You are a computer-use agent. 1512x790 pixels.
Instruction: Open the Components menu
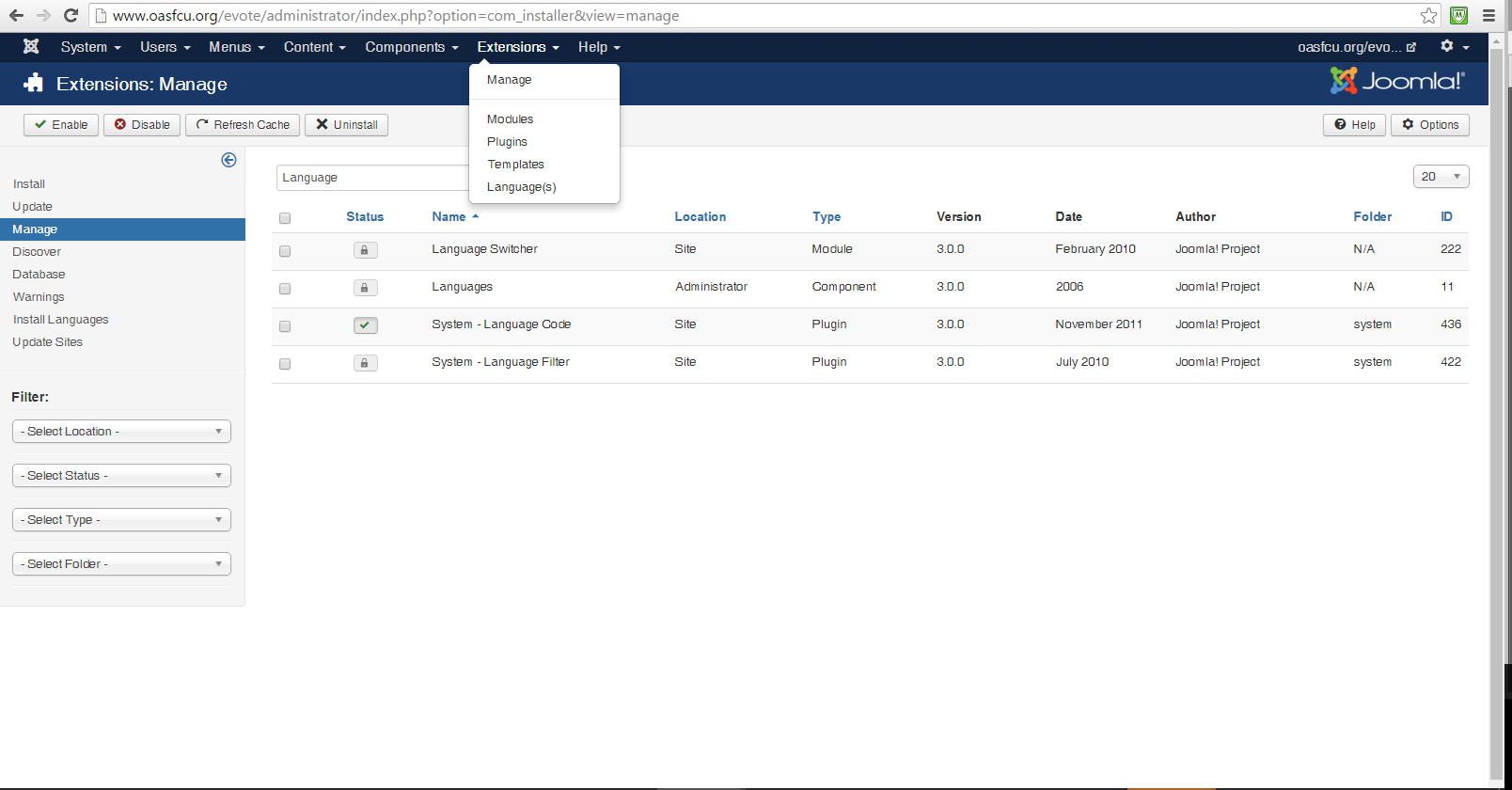coord(411,47)
